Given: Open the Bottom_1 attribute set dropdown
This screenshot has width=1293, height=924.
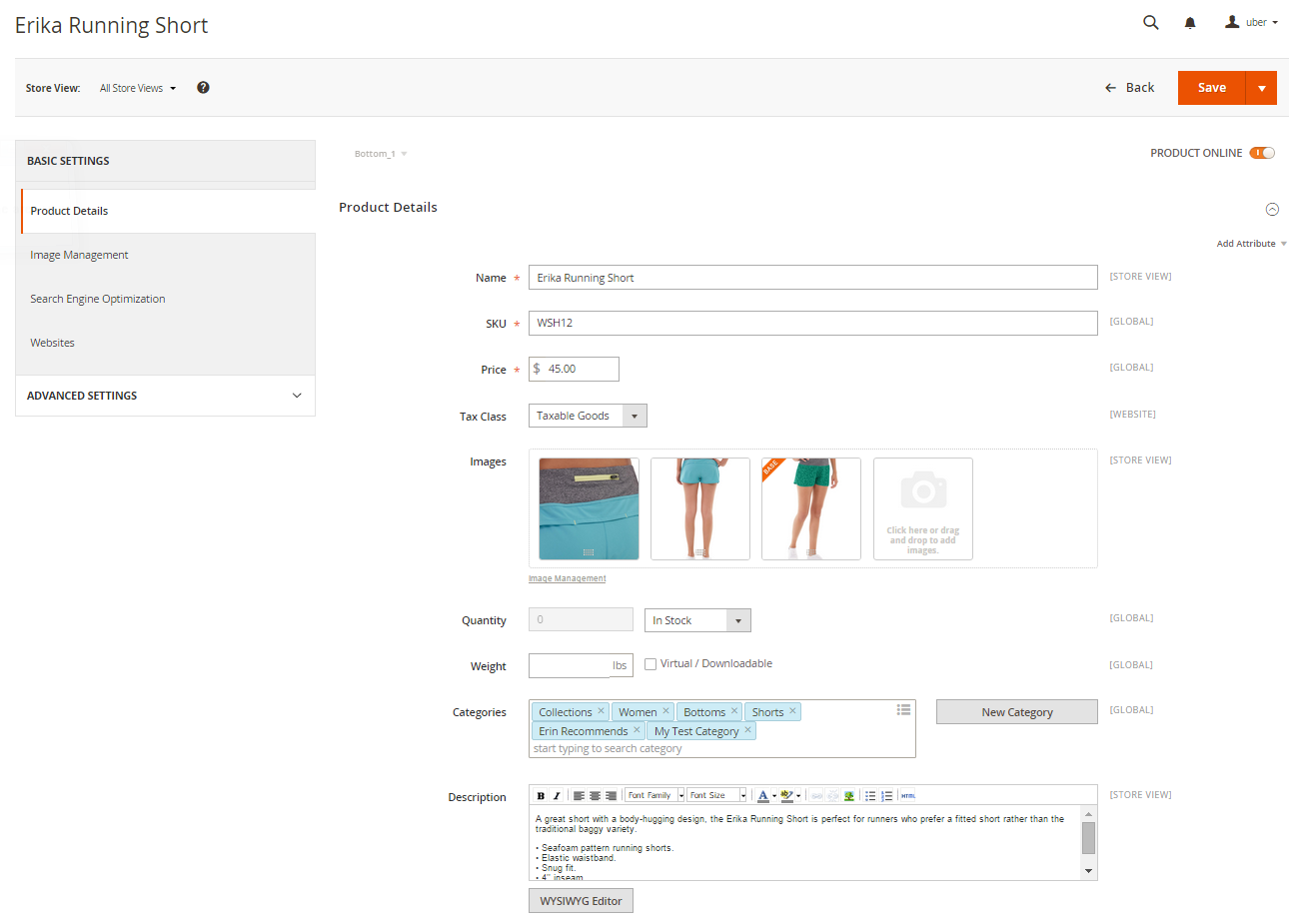Looking at the screenshot, I should (x=381, y=154).
